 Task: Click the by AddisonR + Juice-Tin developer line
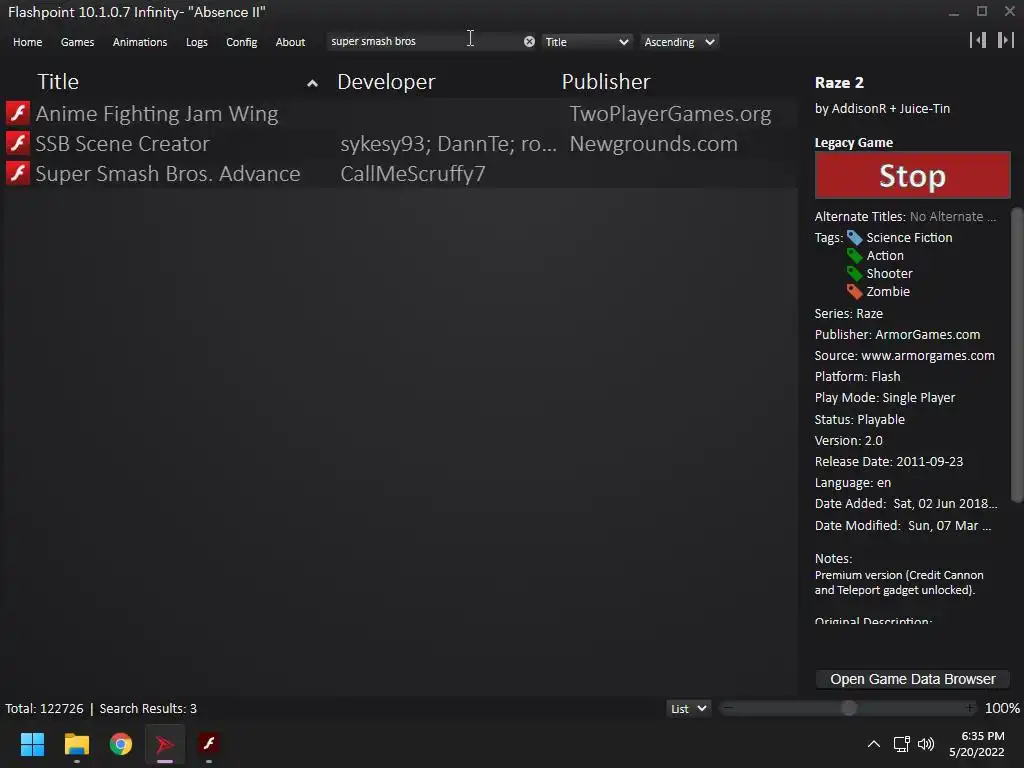(882, 108)
